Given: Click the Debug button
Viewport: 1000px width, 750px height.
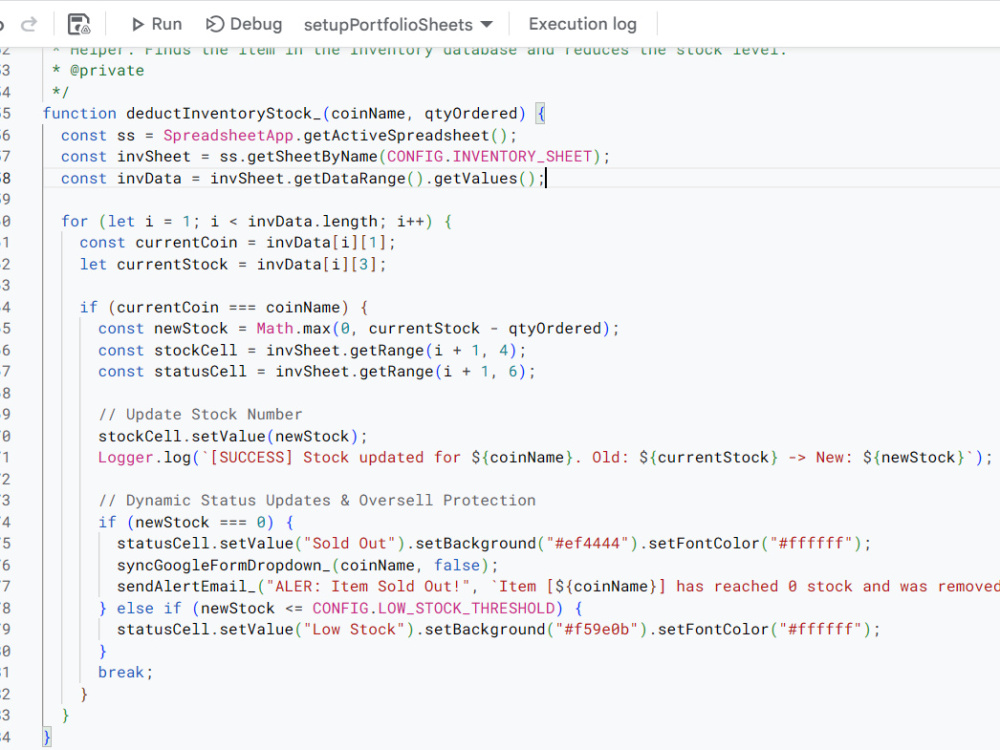Looking at the screenshot, I should point(244,24).
